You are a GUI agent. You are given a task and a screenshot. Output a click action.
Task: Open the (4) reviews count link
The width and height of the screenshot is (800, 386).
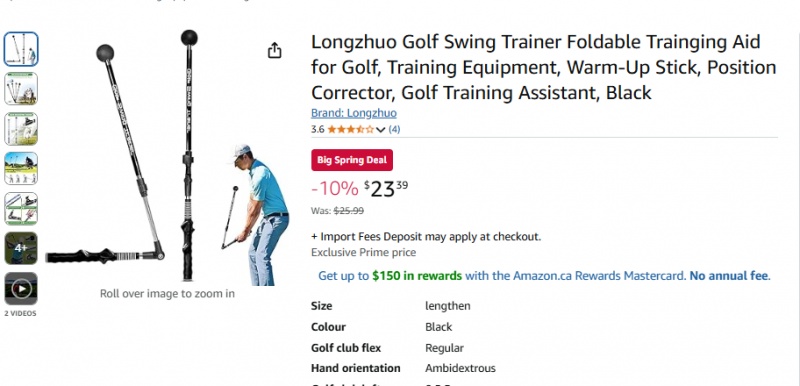pos(394,130)
